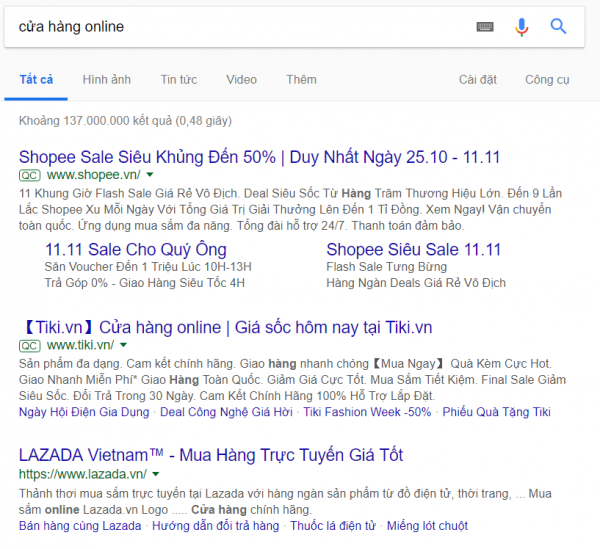
Task: Open the on-screen keyboard icon
Action: click(485, 27)
